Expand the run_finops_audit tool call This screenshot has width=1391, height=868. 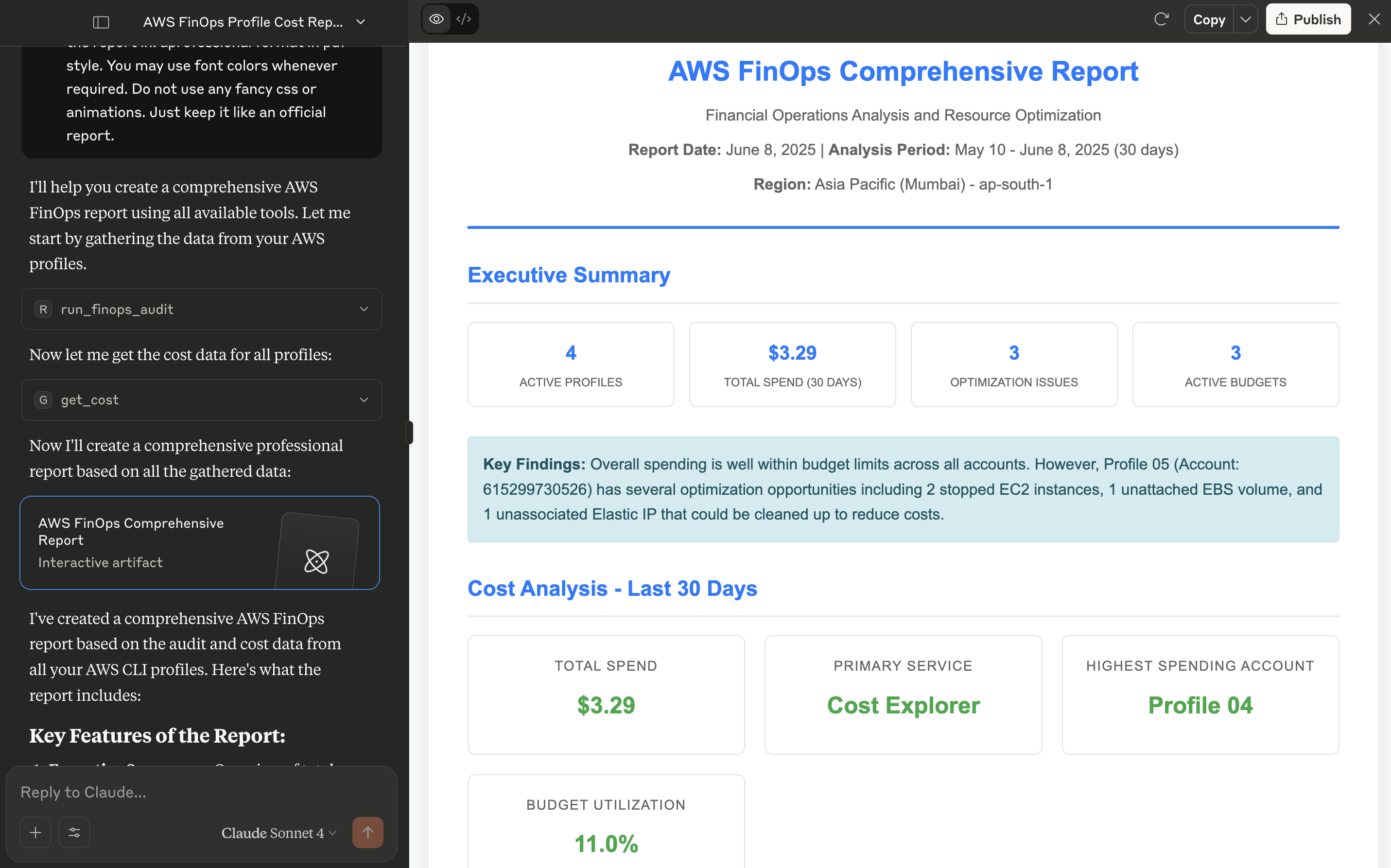click(202, 309)
